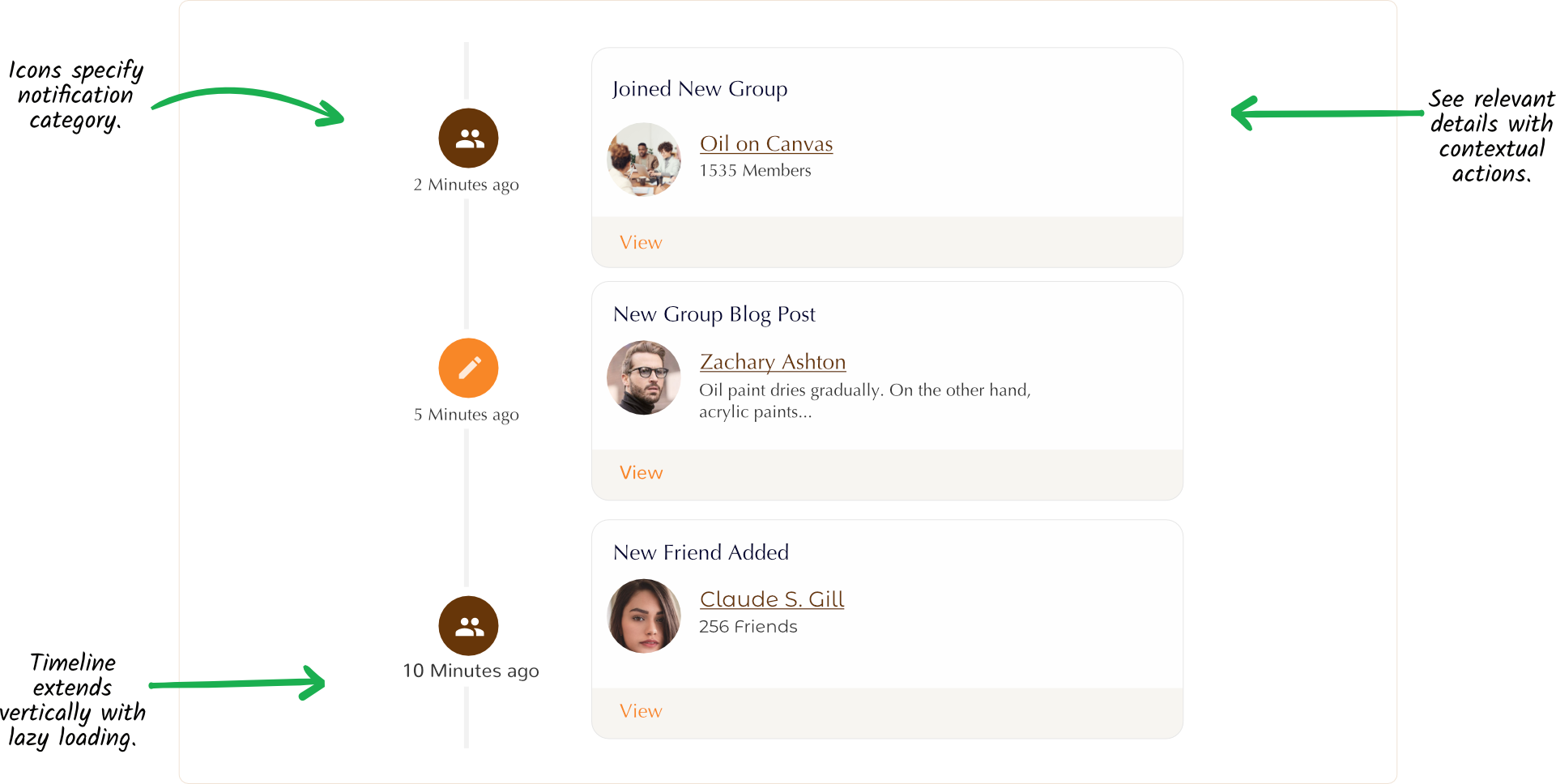Click the group icon above "2 Minutes ago"

(x=468, y=138)
